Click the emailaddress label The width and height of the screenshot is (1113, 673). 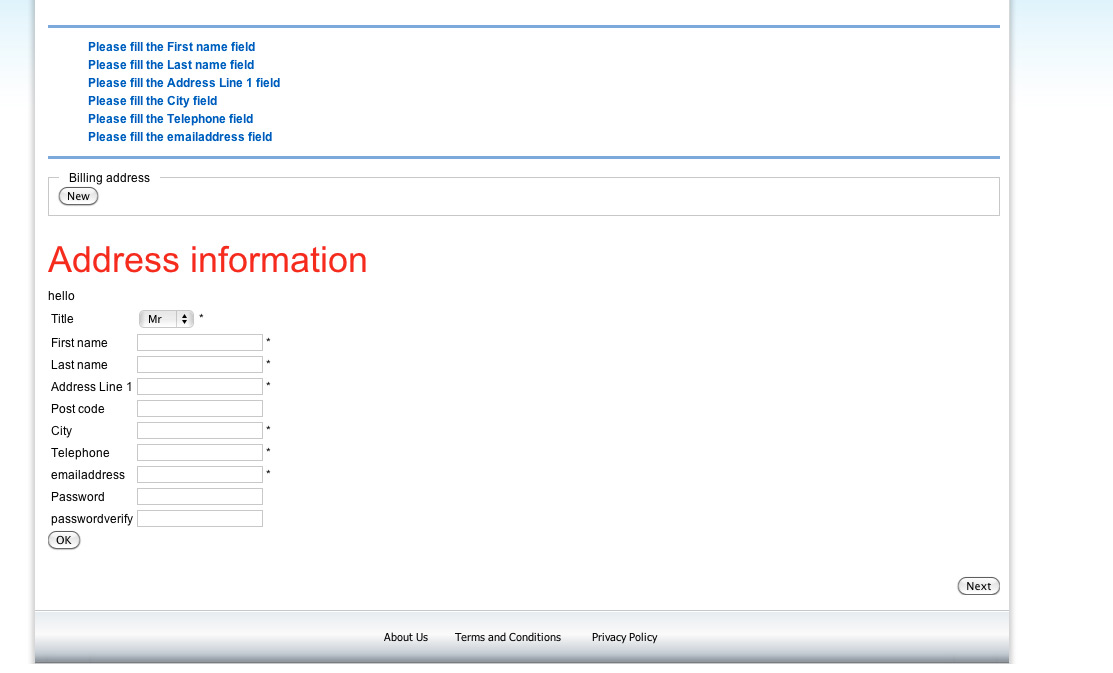point(88,474)
